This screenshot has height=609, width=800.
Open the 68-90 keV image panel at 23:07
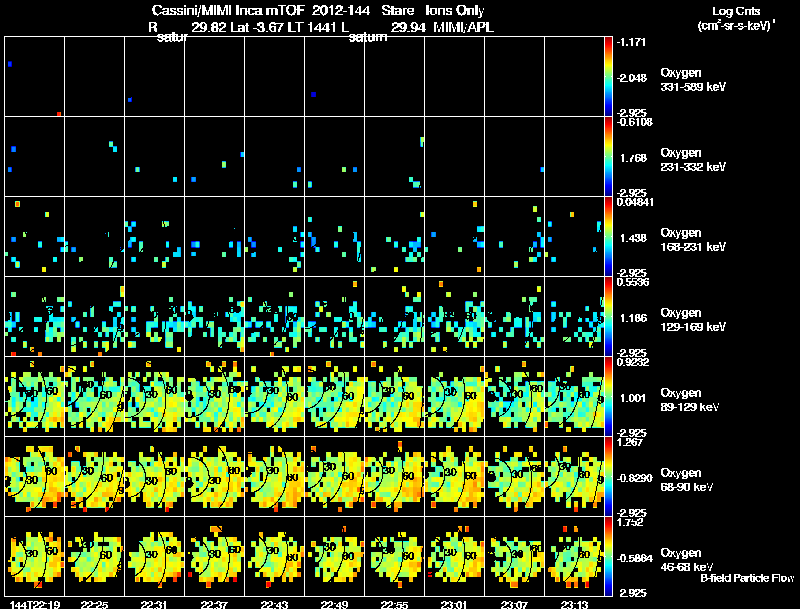pos(514,477)
